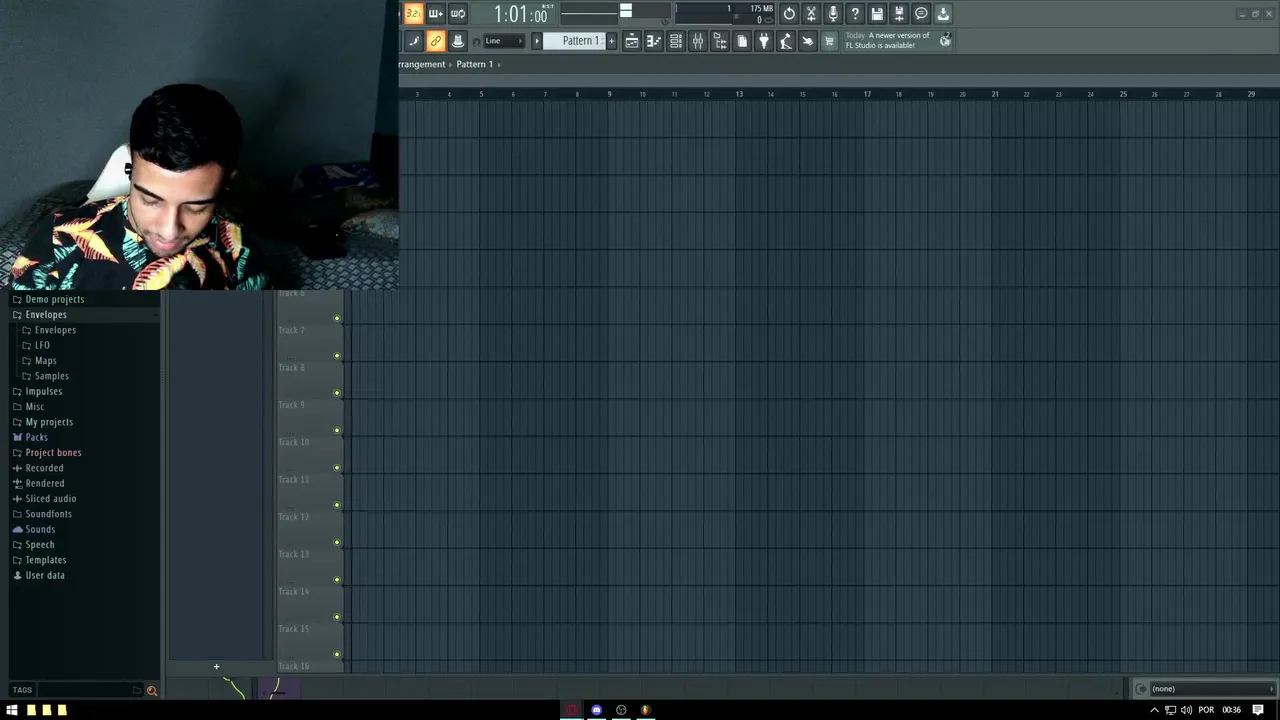Click the floppy disk with waveform export icon
Screen dimensions: 1280x720
[x=899, y=13]
